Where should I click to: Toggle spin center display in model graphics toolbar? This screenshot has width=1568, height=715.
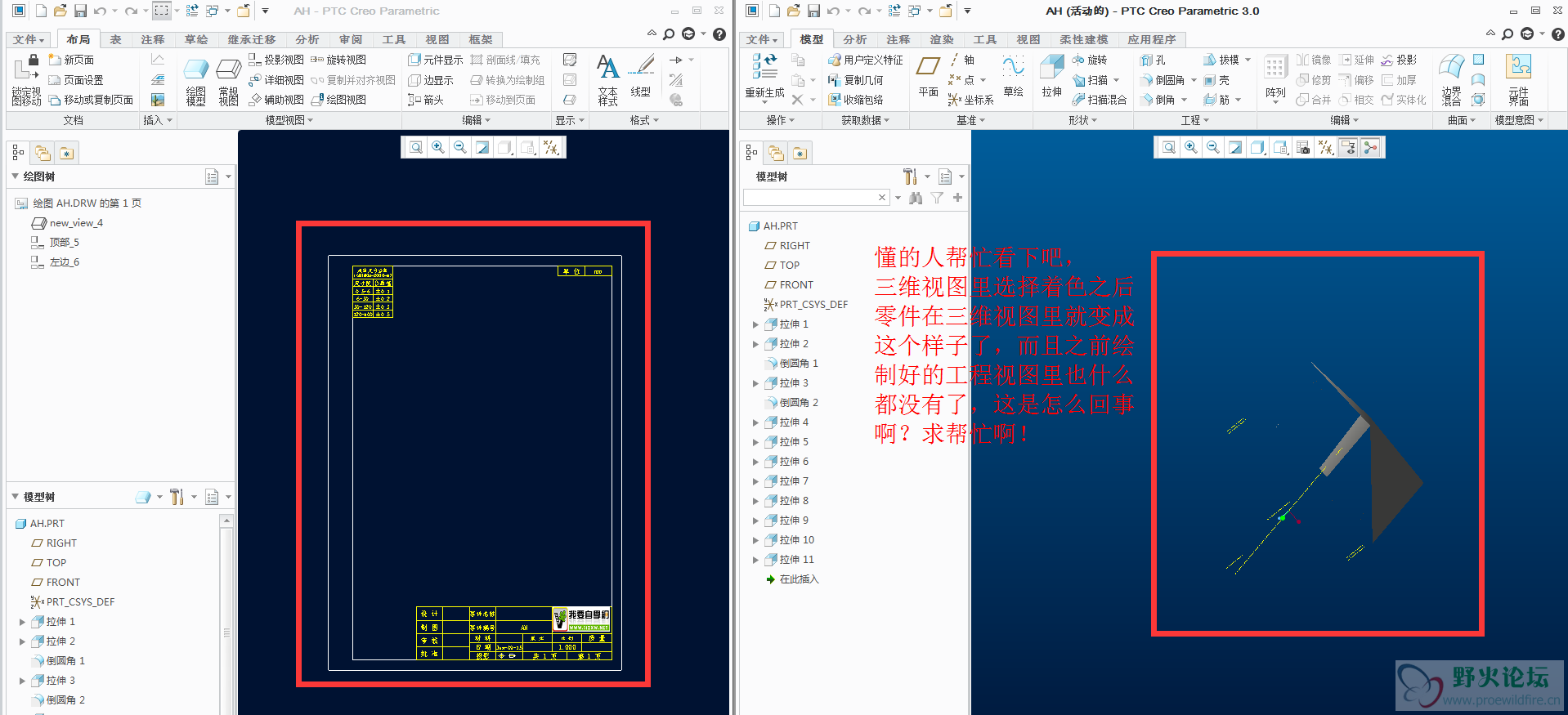(1371, 147)
